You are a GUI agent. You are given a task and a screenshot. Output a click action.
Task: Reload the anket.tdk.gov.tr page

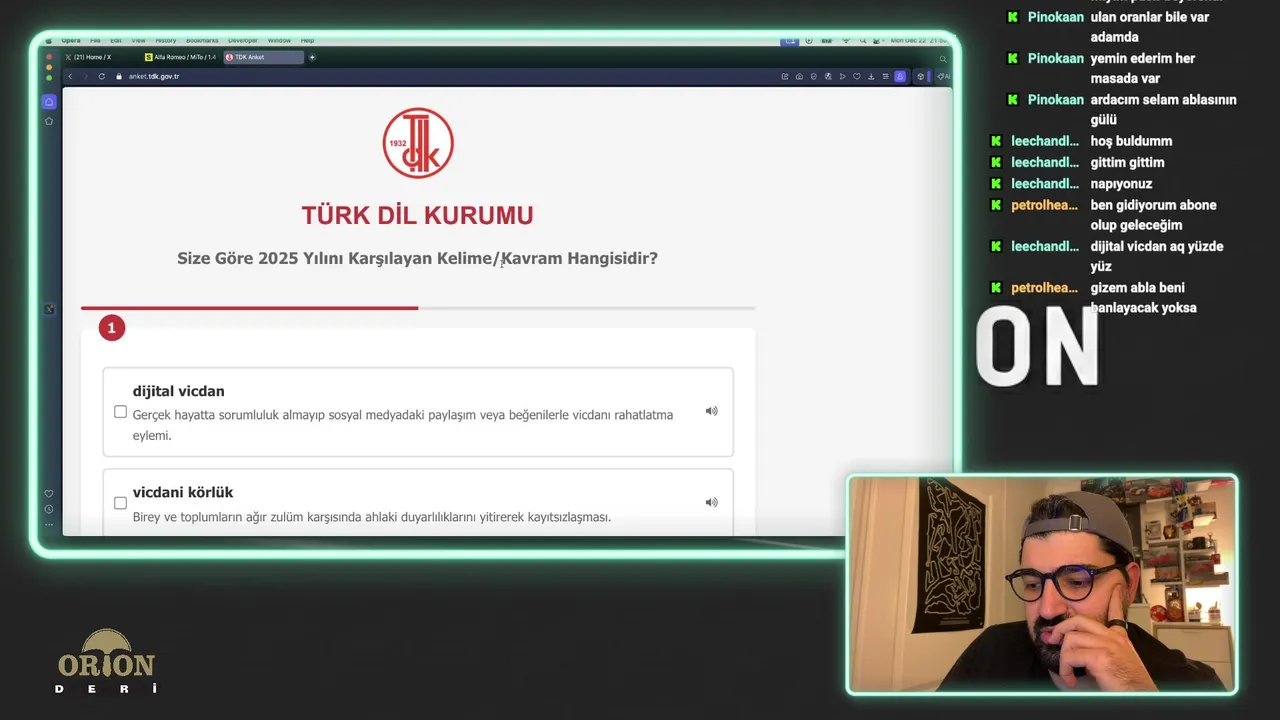point(101,76)
